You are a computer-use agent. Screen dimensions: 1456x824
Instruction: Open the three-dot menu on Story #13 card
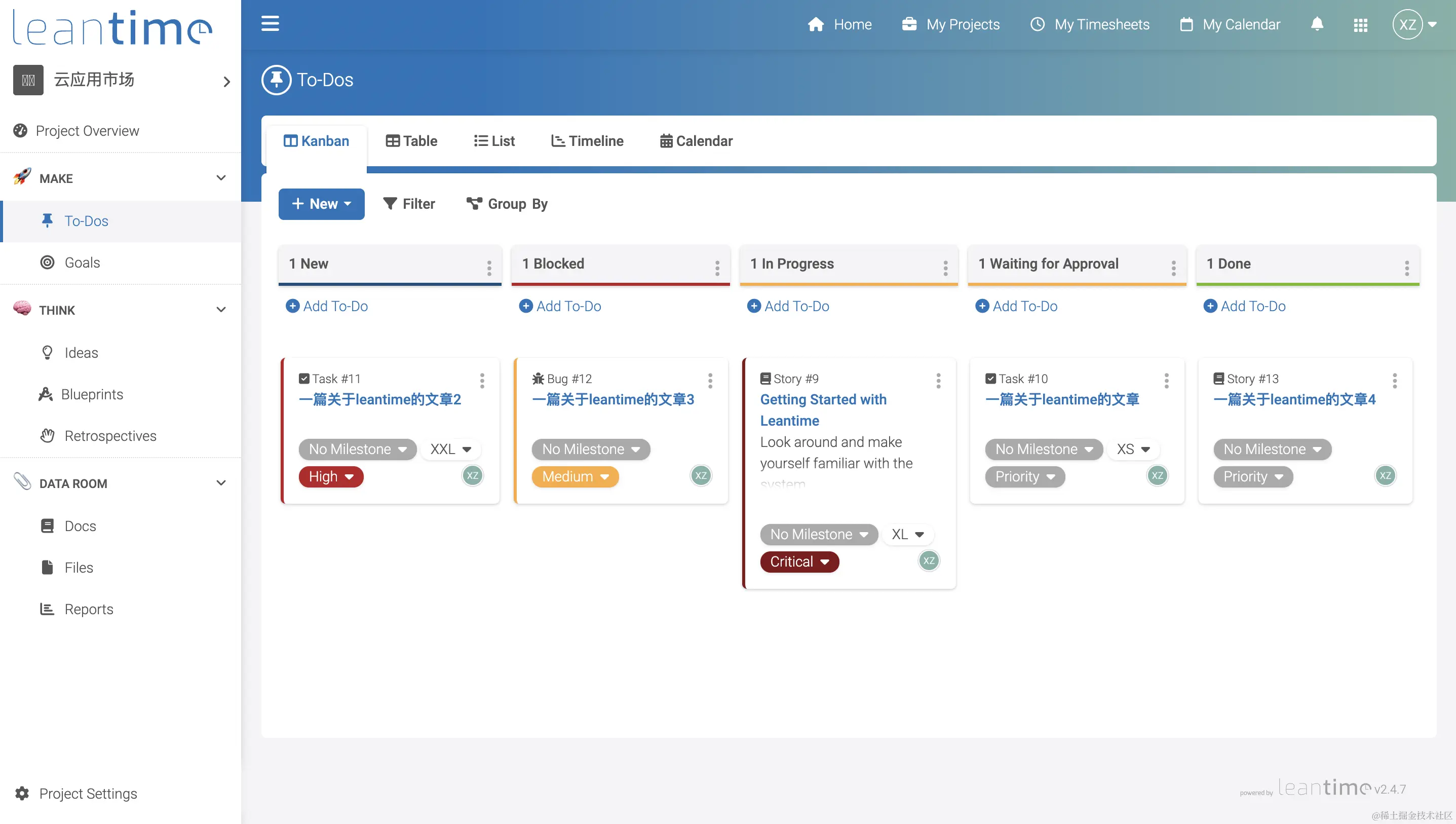(1394, 380)
